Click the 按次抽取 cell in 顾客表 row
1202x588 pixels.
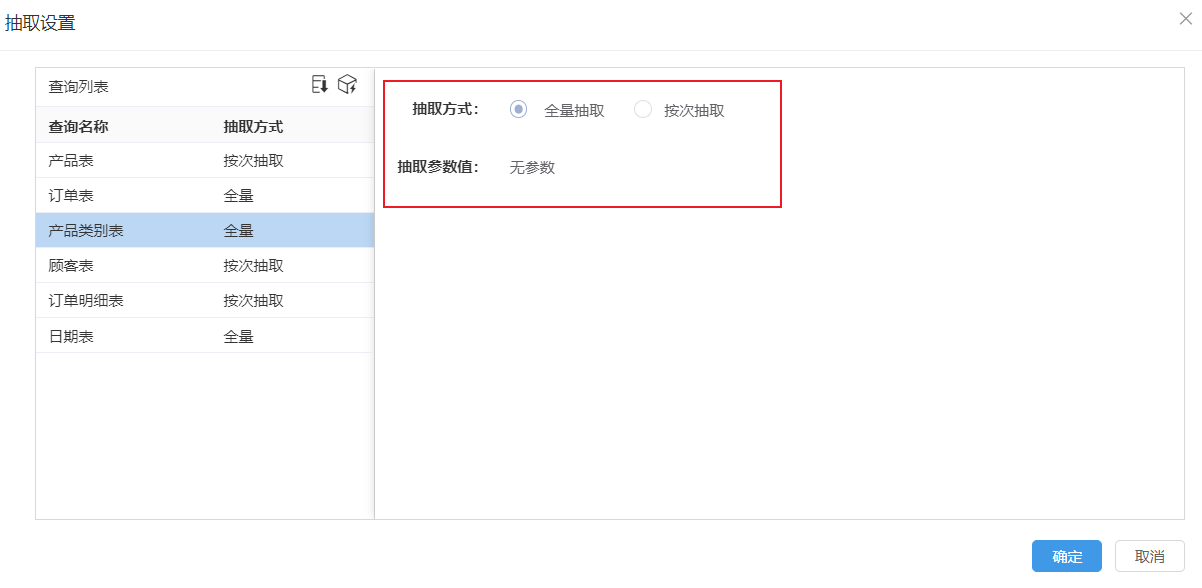click(253, 265)
